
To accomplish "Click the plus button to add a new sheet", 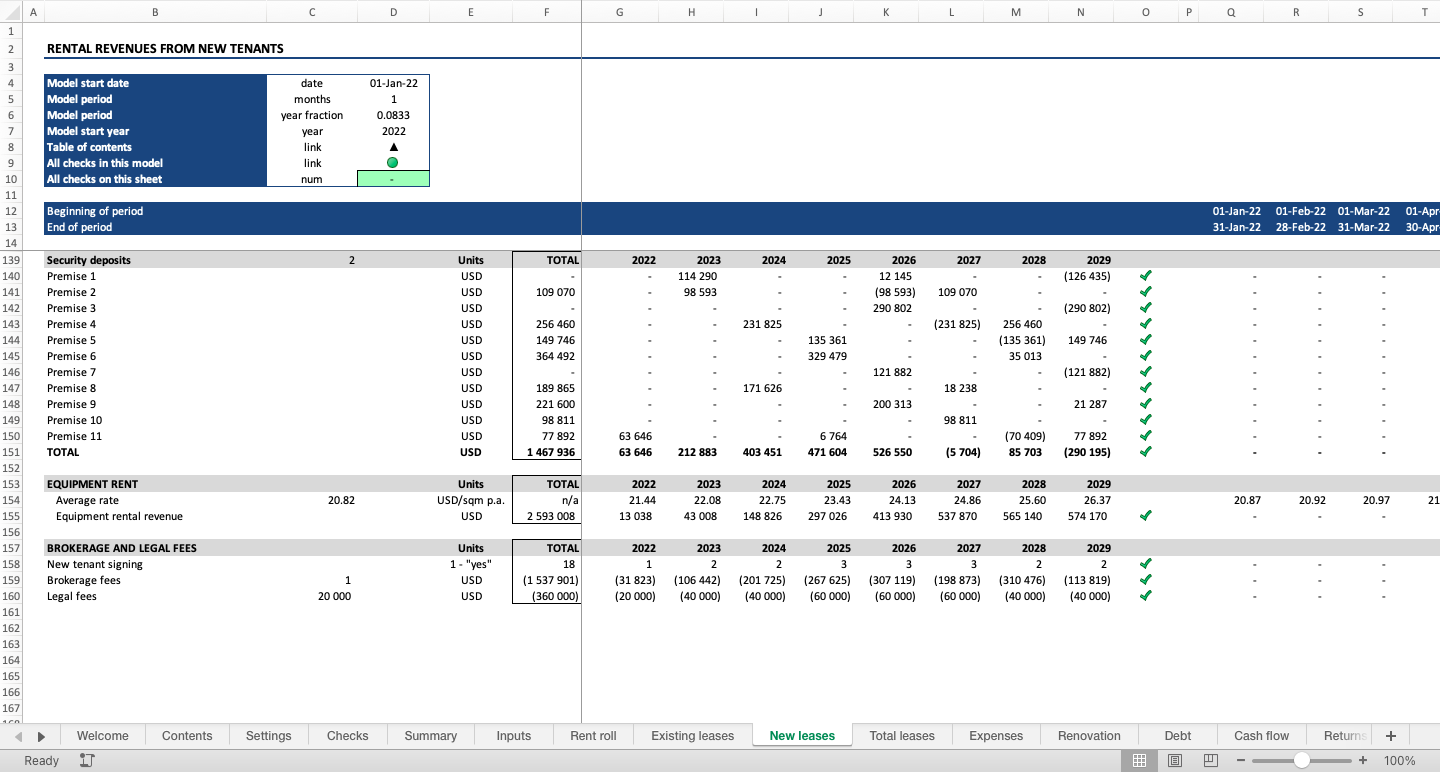I will (1390, 735).
